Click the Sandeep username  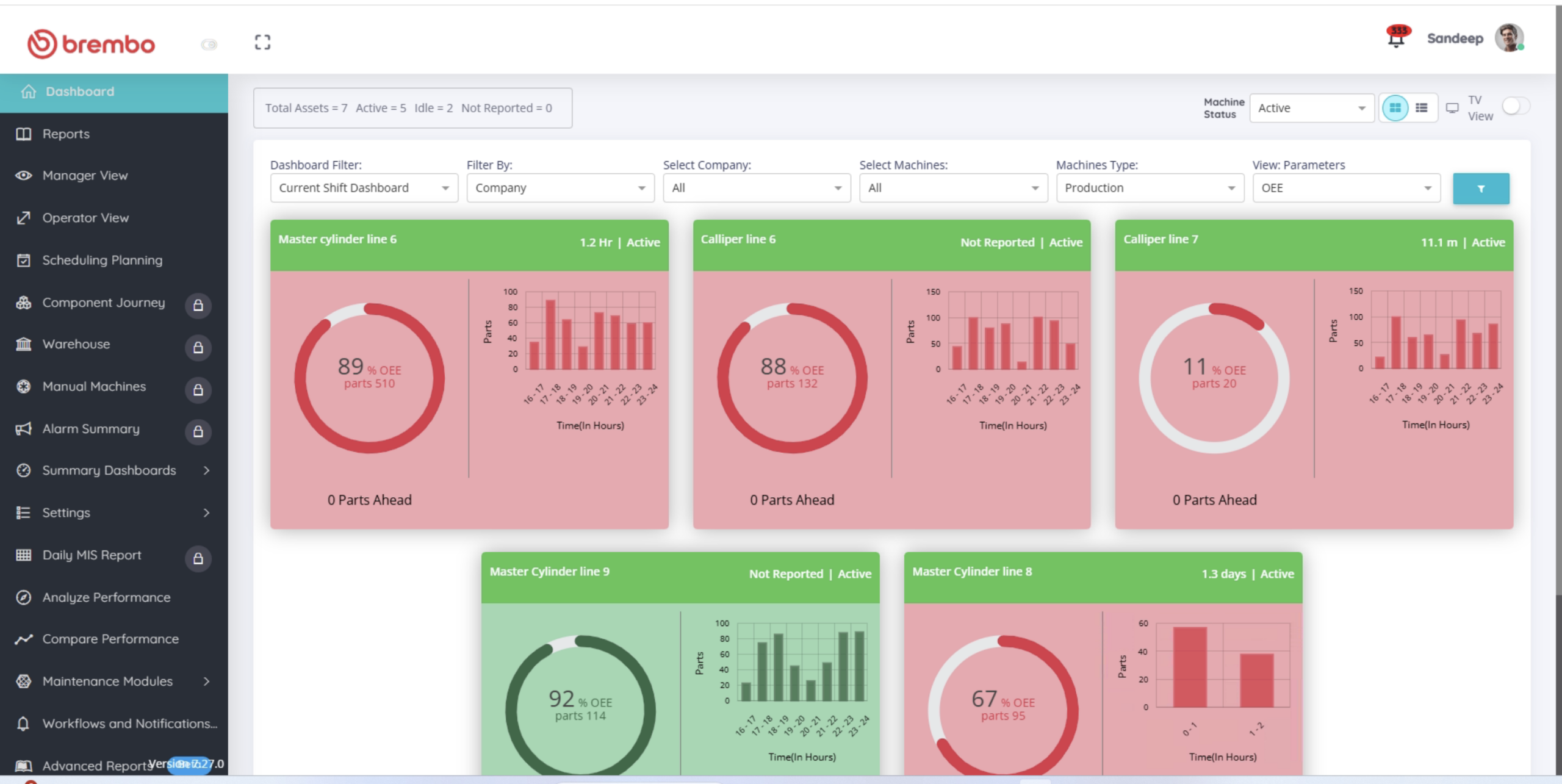(x=1455, y=38)
